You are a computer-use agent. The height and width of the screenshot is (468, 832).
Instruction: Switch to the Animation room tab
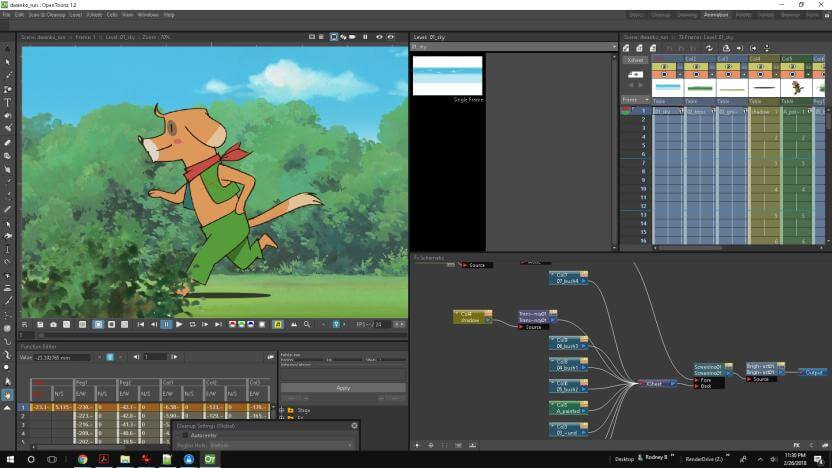(x=715, y=15)
